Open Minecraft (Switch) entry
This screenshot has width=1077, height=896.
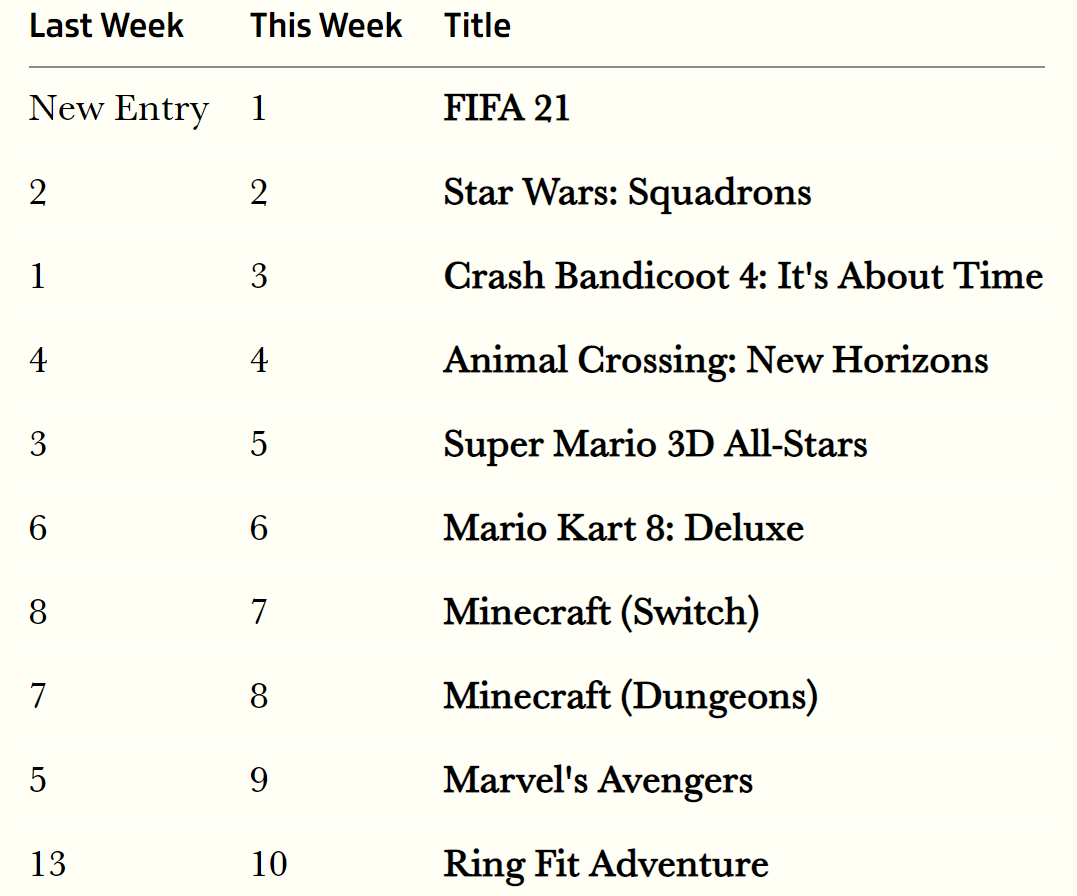[602, 612]
